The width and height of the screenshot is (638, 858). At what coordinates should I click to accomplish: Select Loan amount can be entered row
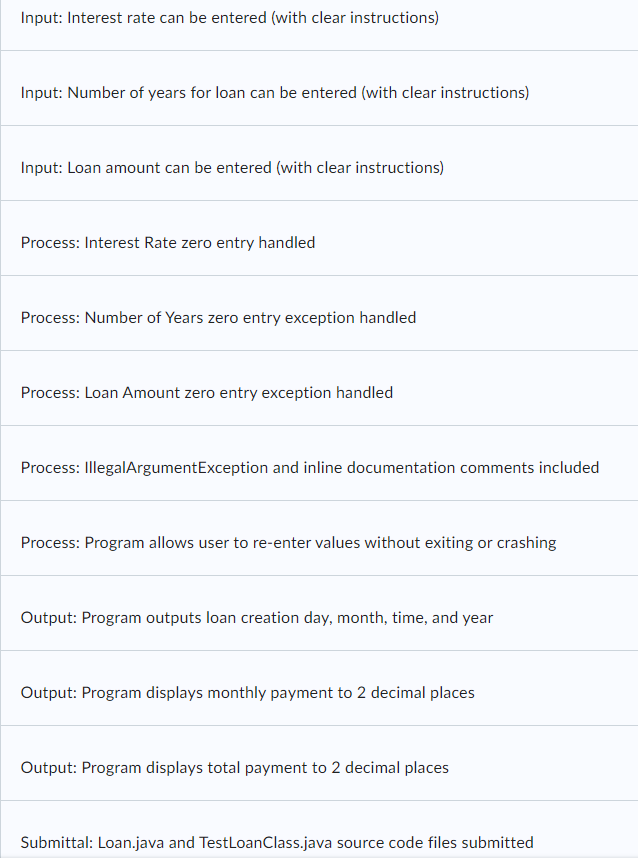tap(319, 163)
